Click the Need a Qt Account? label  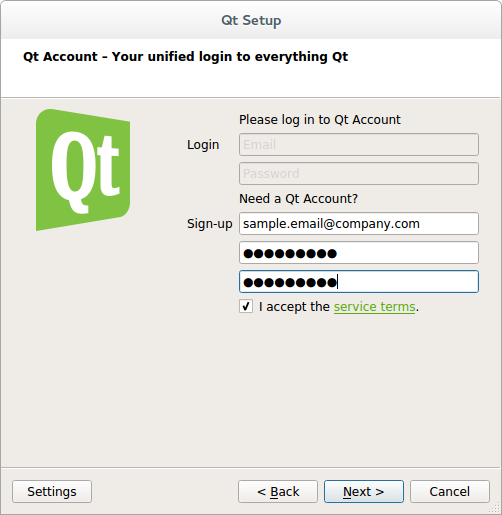pos(298,199)
